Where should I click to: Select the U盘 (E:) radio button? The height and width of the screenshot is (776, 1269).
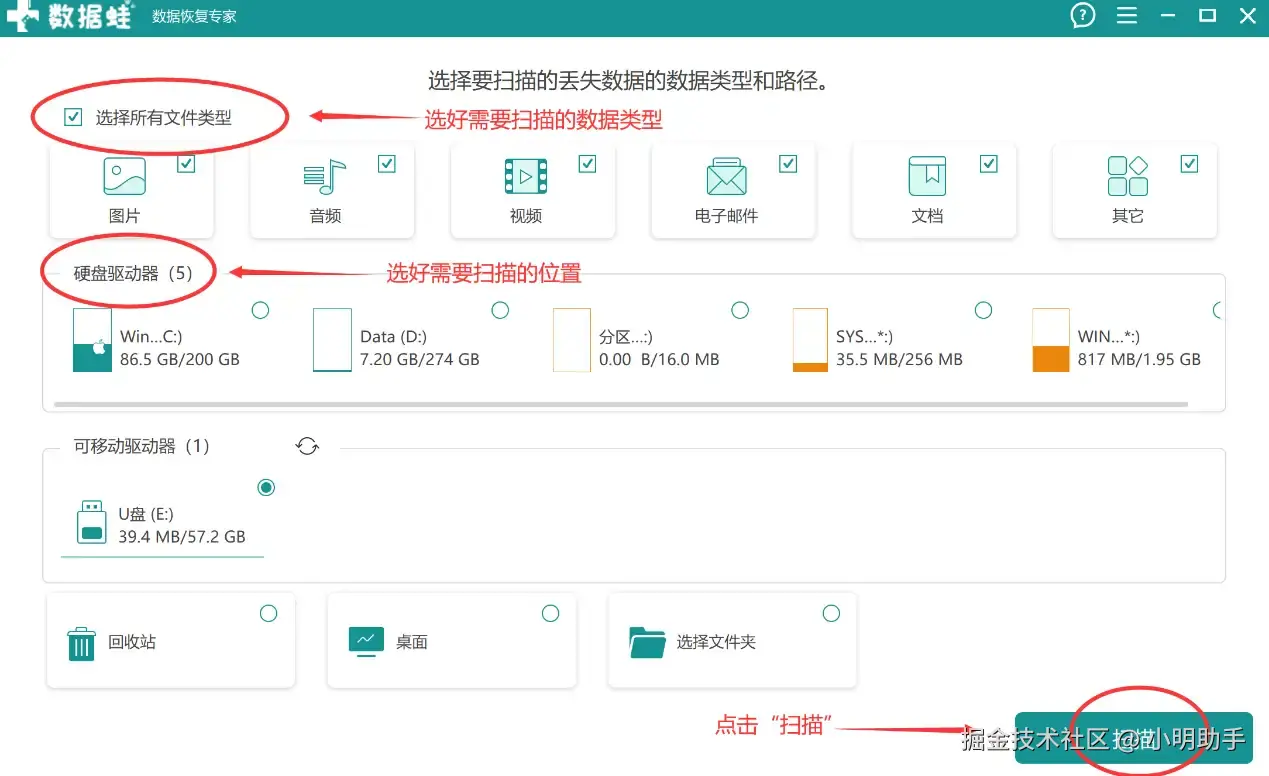pos(266,487)
